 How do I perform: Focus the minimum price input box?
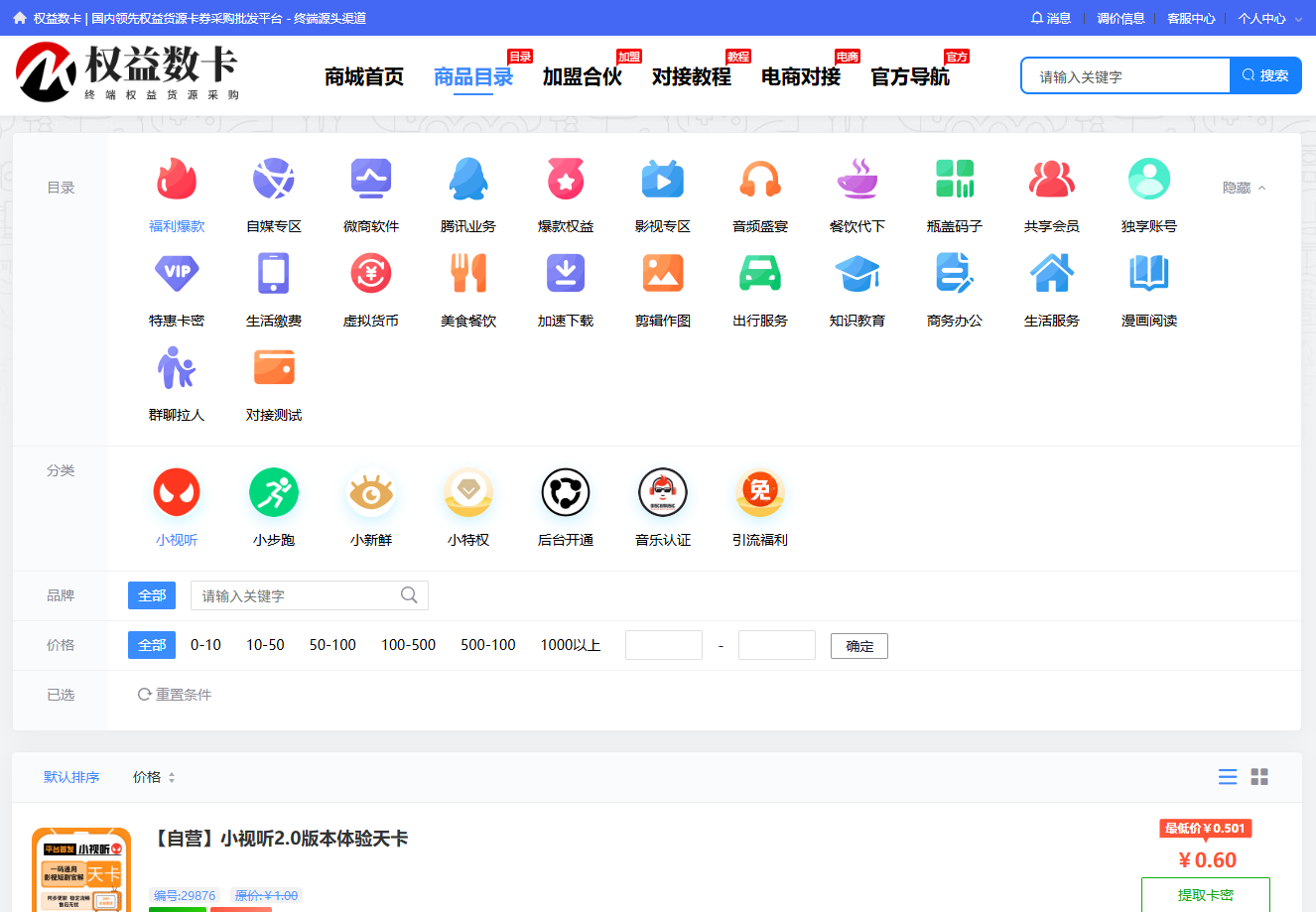point(664,645)
